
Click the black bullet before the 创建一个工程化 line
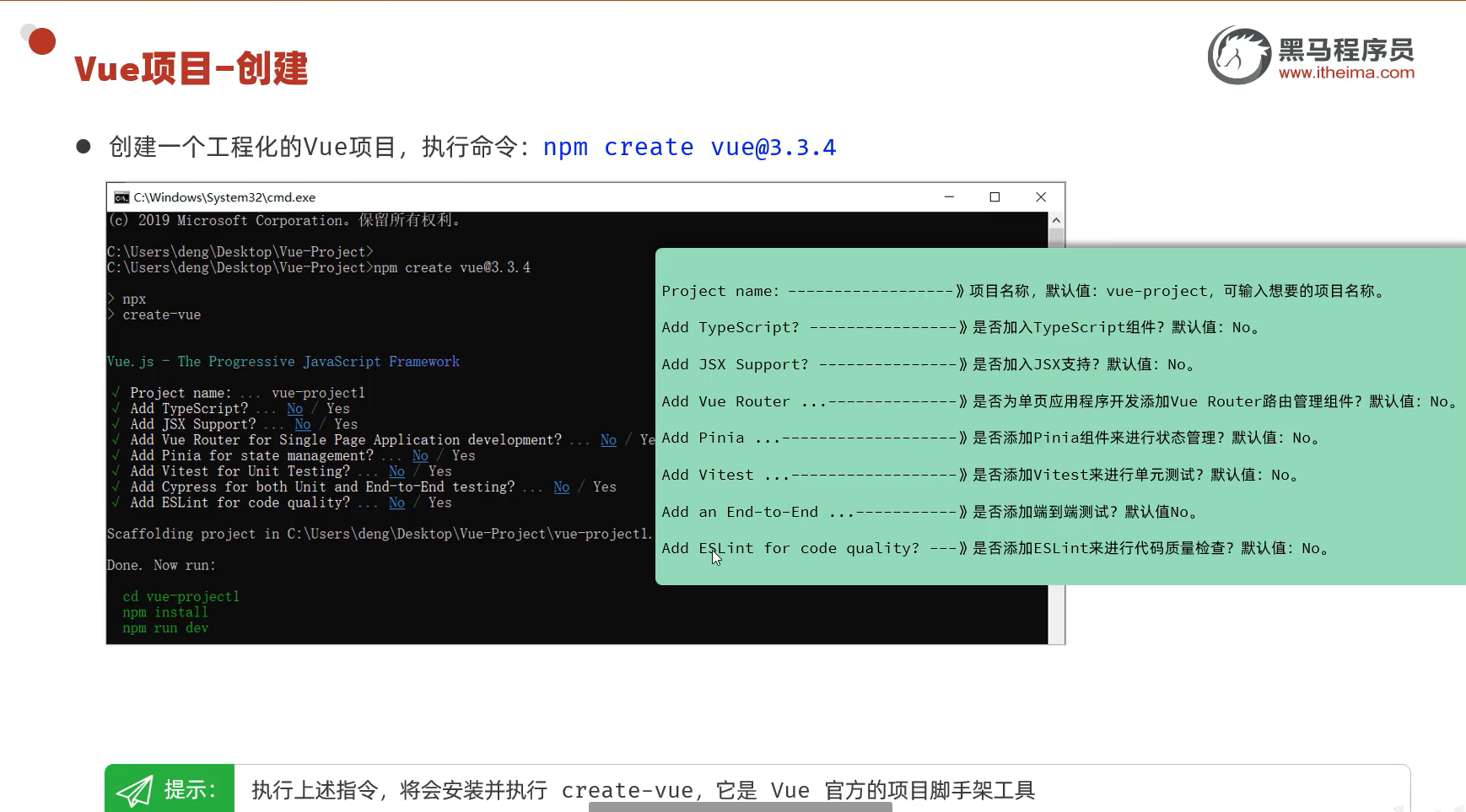83,145
